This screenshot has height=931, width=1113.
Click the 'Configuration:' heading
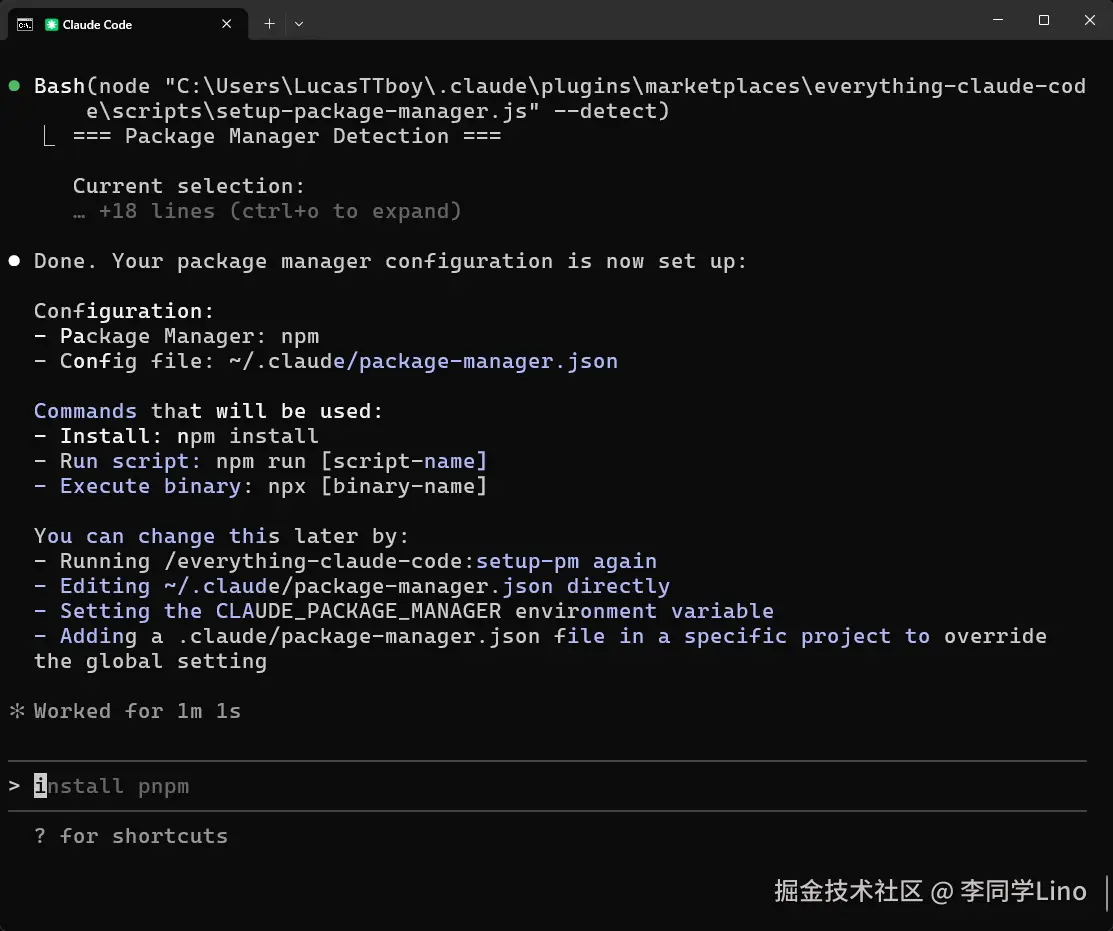(124, 312)
